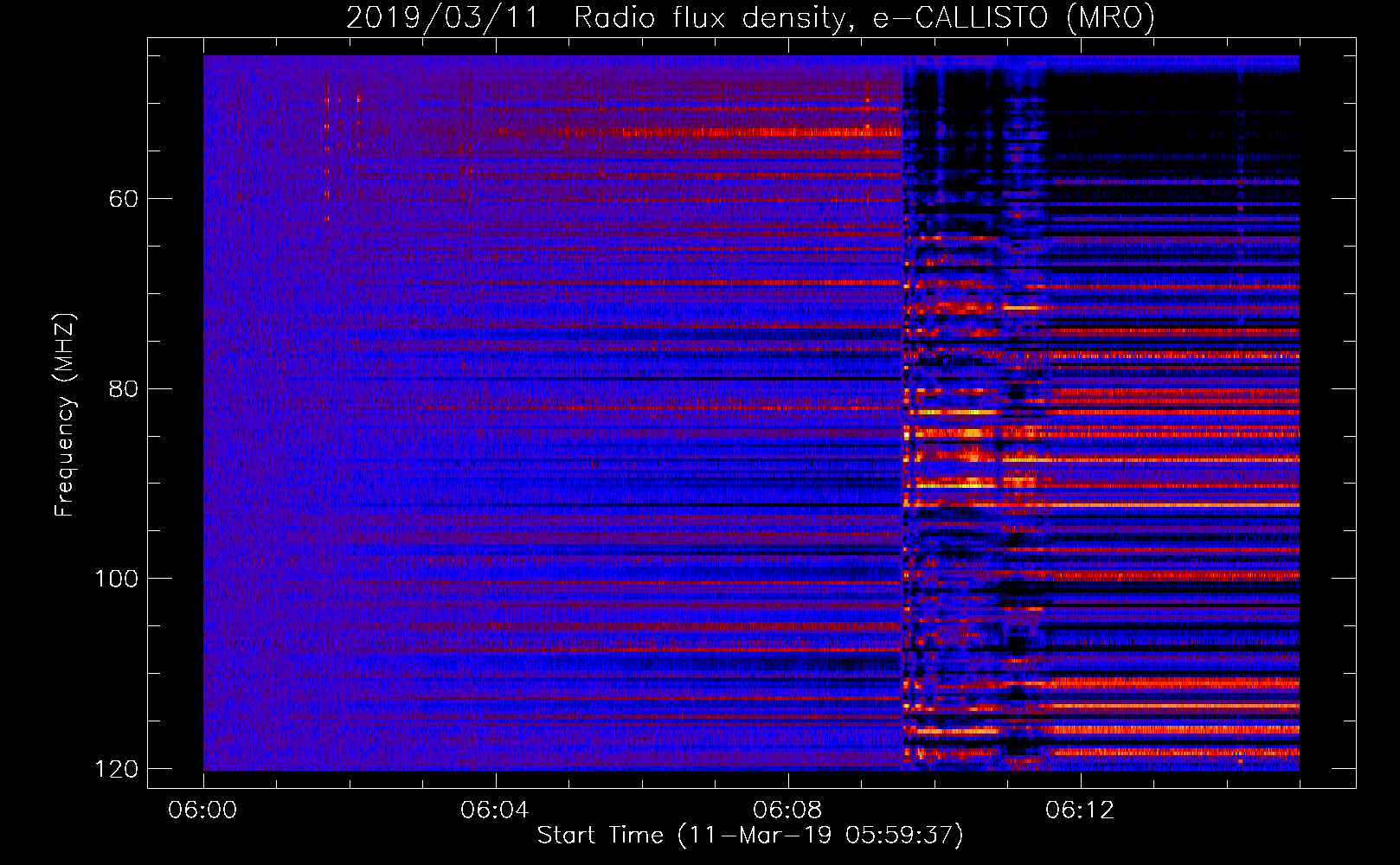
Task: Click the 06:08 time tick label
Action: click(787, 811)
